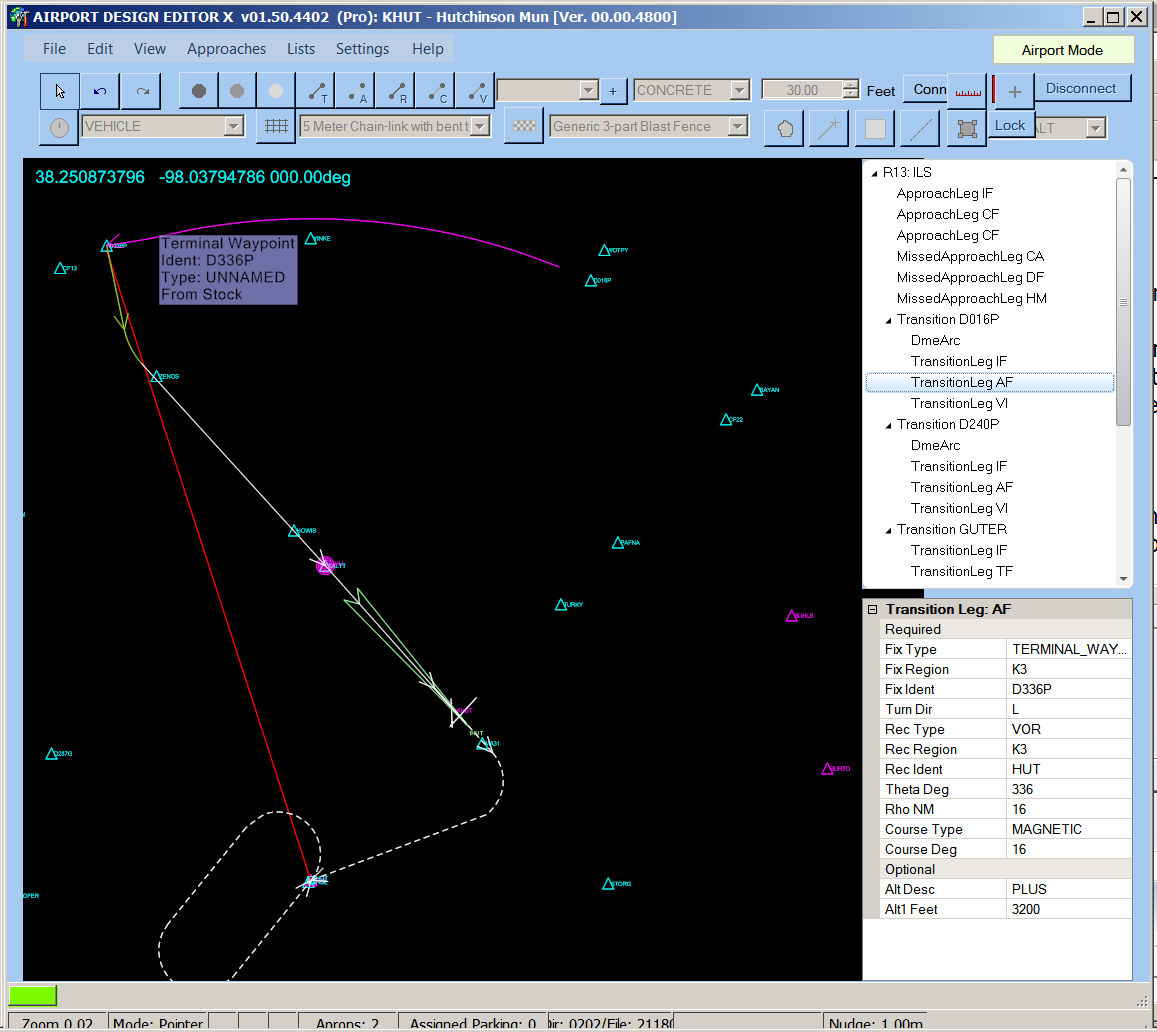
Task: Click the red ruler measure icon
Action: [968, 91]
